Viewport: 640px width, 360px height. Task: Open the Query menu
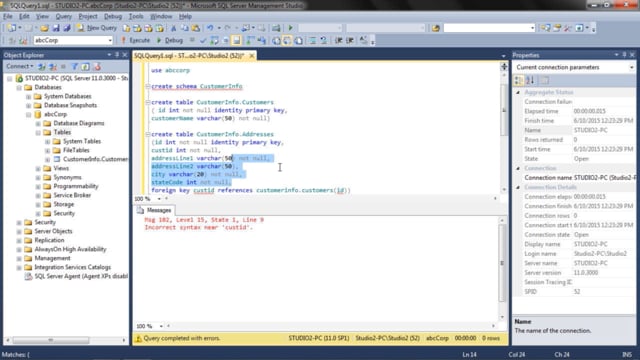pyautogui.click(x=63, y=16)
